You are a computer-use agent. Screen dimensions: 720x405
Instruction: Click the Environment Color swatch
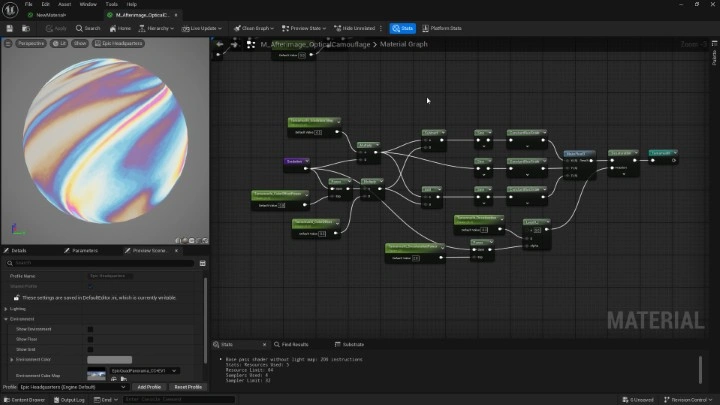pos(109,360)
